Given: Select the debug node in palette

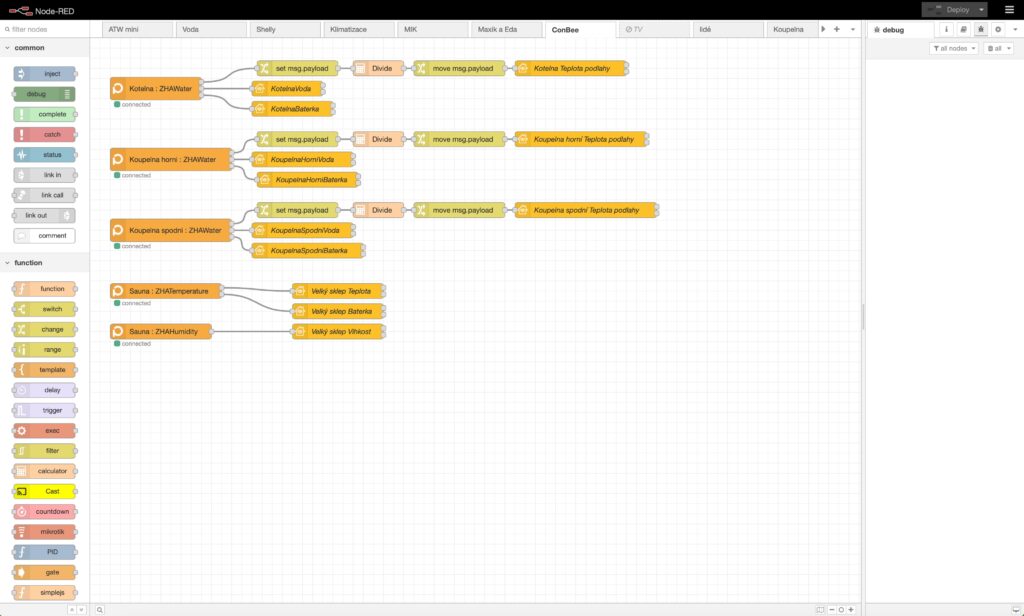Looking at the screenshot, I should coord(44,94).
